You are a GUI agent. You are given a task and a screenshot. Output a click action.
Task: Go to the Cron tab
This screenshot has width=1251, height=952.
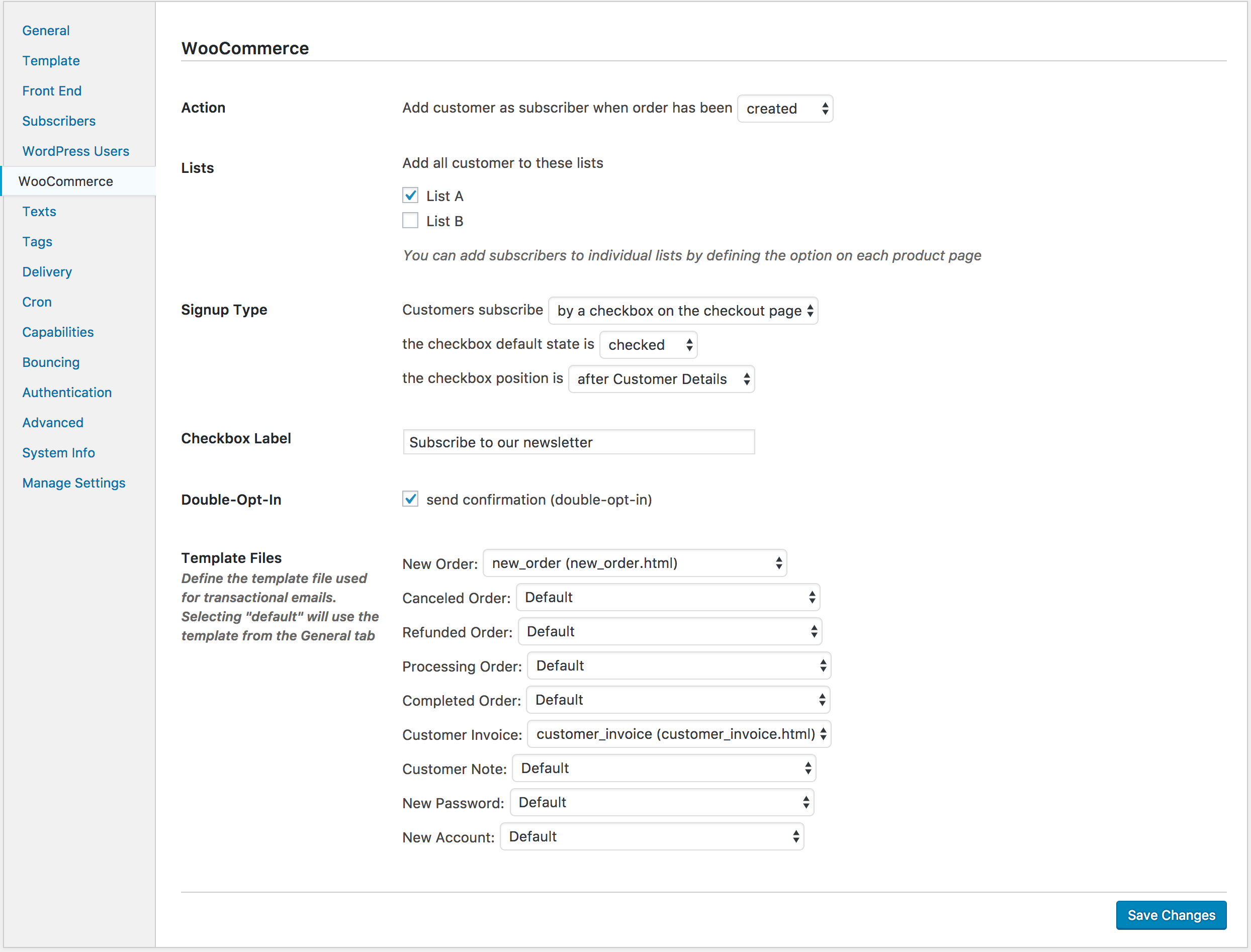37,302
